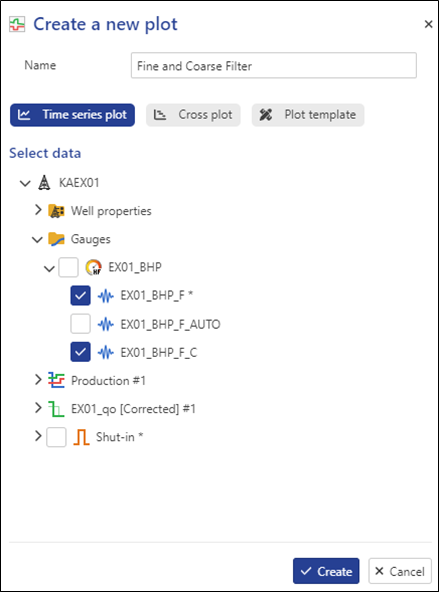Expand the Well properties node
This screenshot has height=592, width=439.
coord(38,210)
